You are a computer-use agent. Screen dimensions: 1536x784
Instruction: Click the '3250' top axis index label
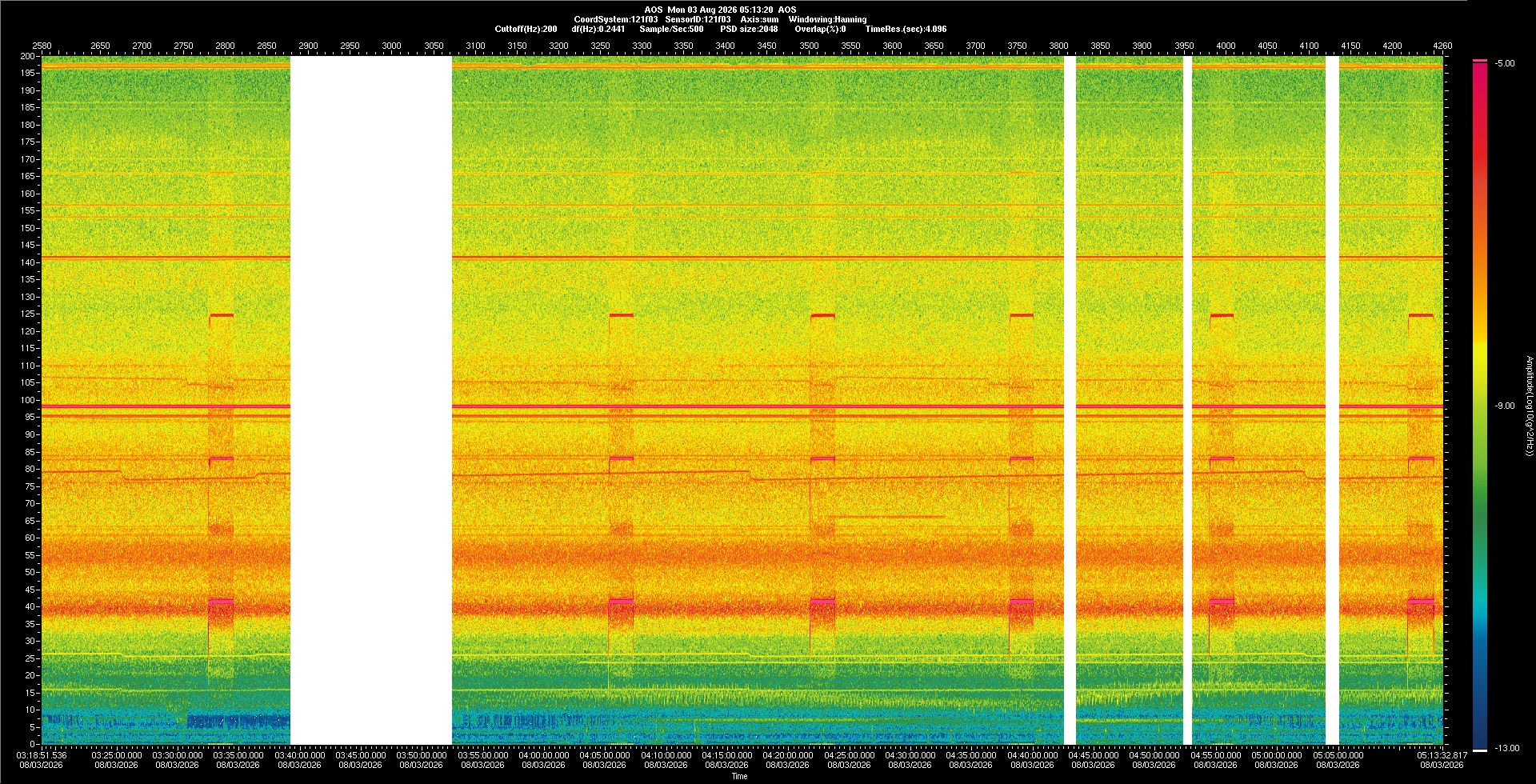tap(600, 46)
